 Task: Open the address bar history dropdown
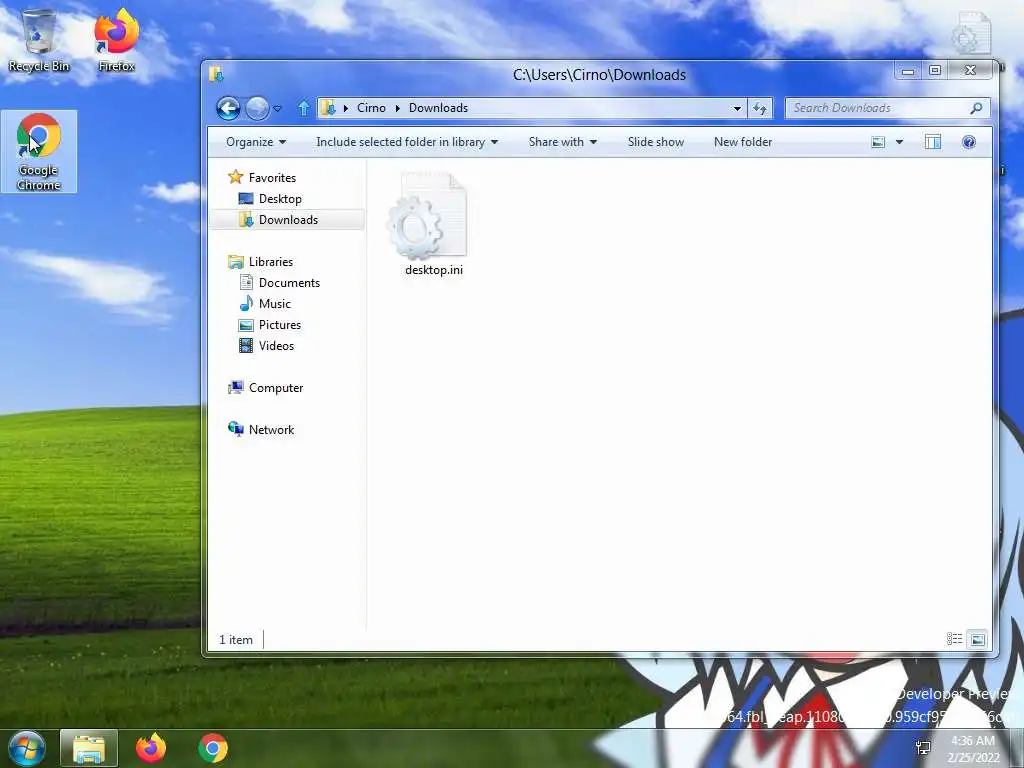(737, 108)
